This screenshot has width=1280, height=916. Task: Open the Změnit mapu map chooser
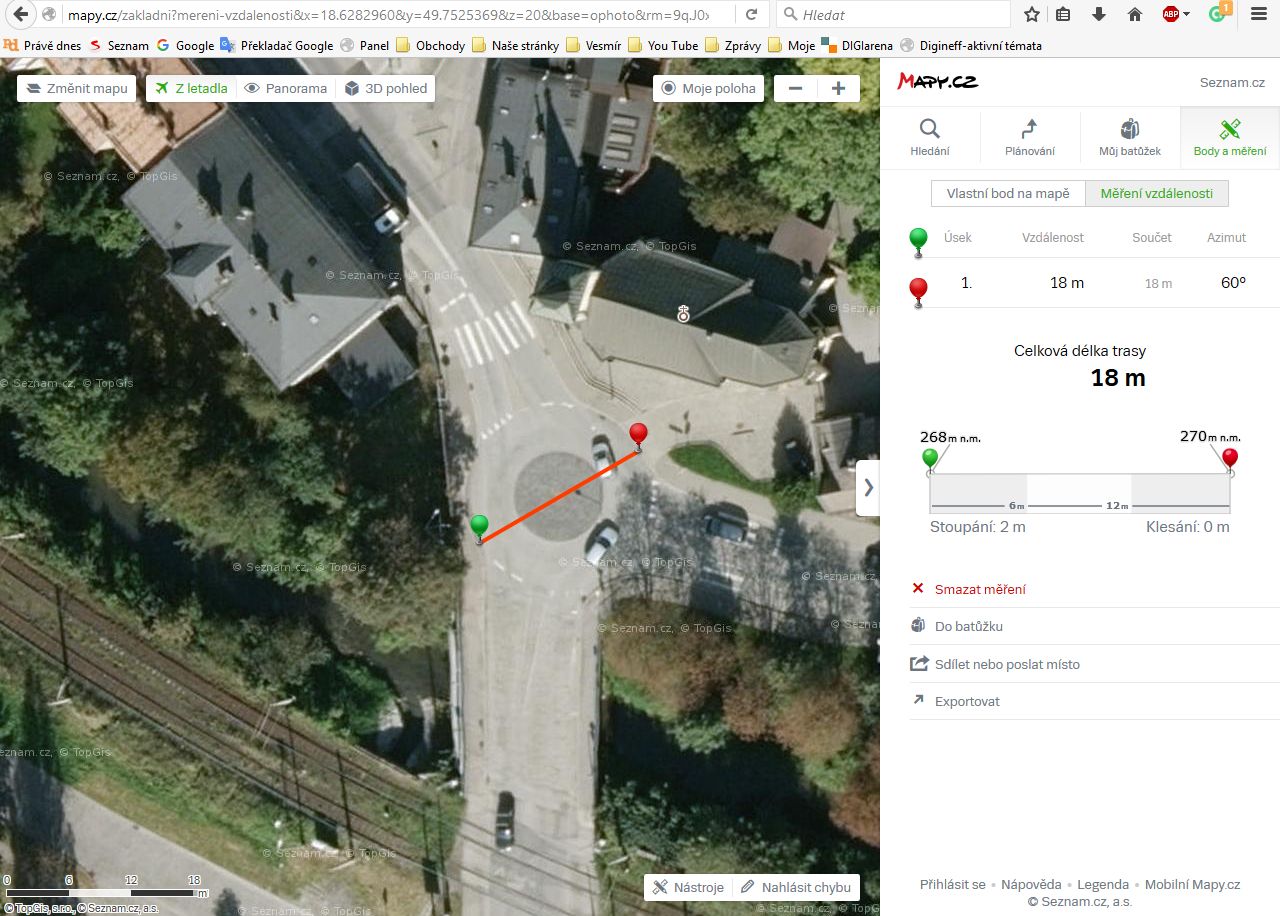[77, 88]
